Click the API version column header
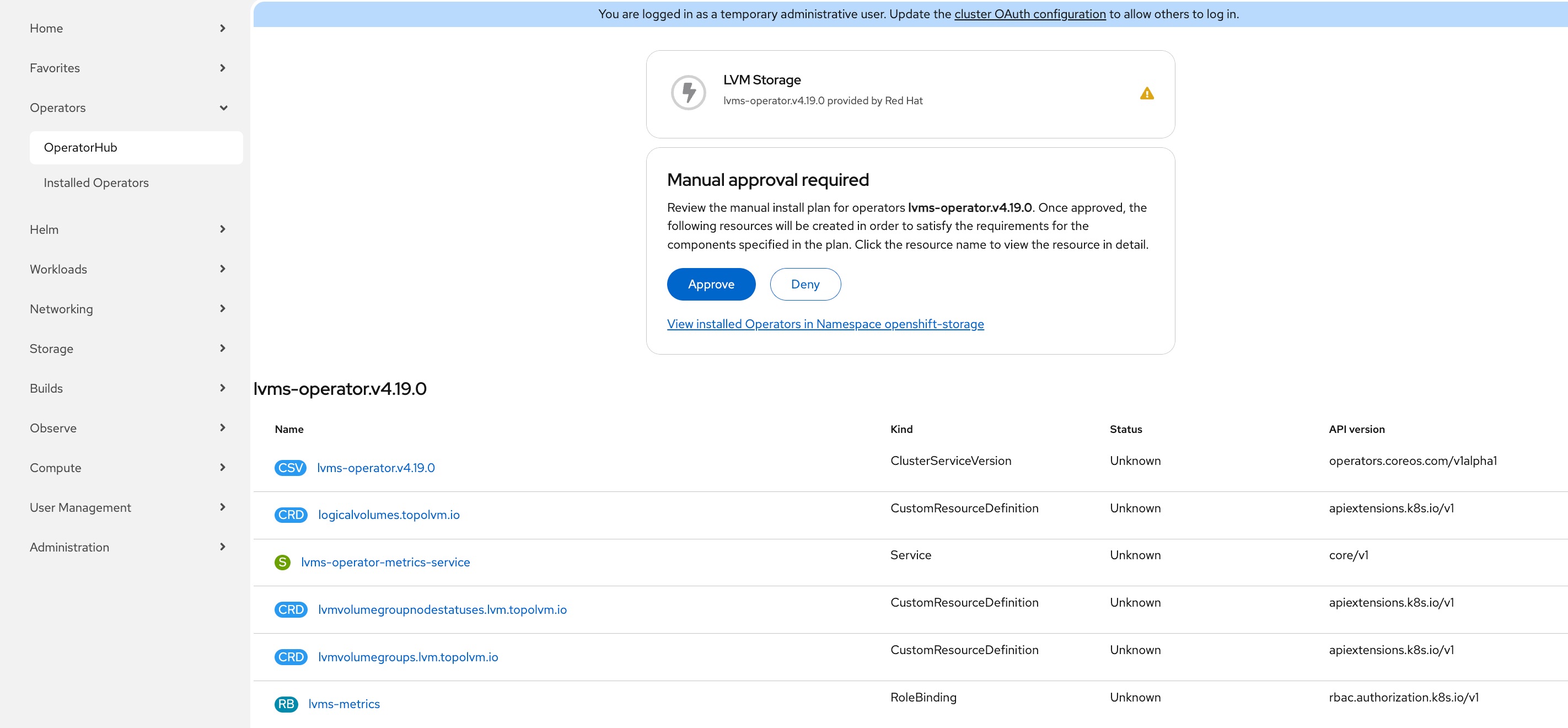This screenshot has width=1568, height=728. [x=1357, y=429]
